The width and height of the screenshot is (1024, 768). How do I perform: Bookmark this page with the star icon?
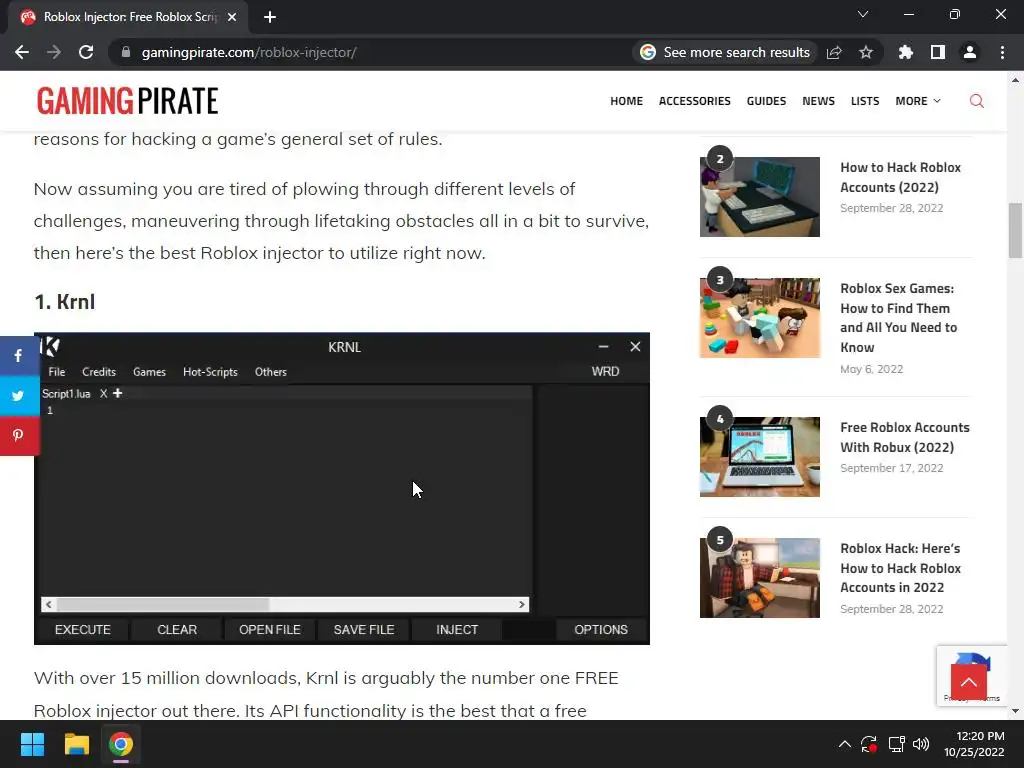pyautogui.click(x=866, y=52)
